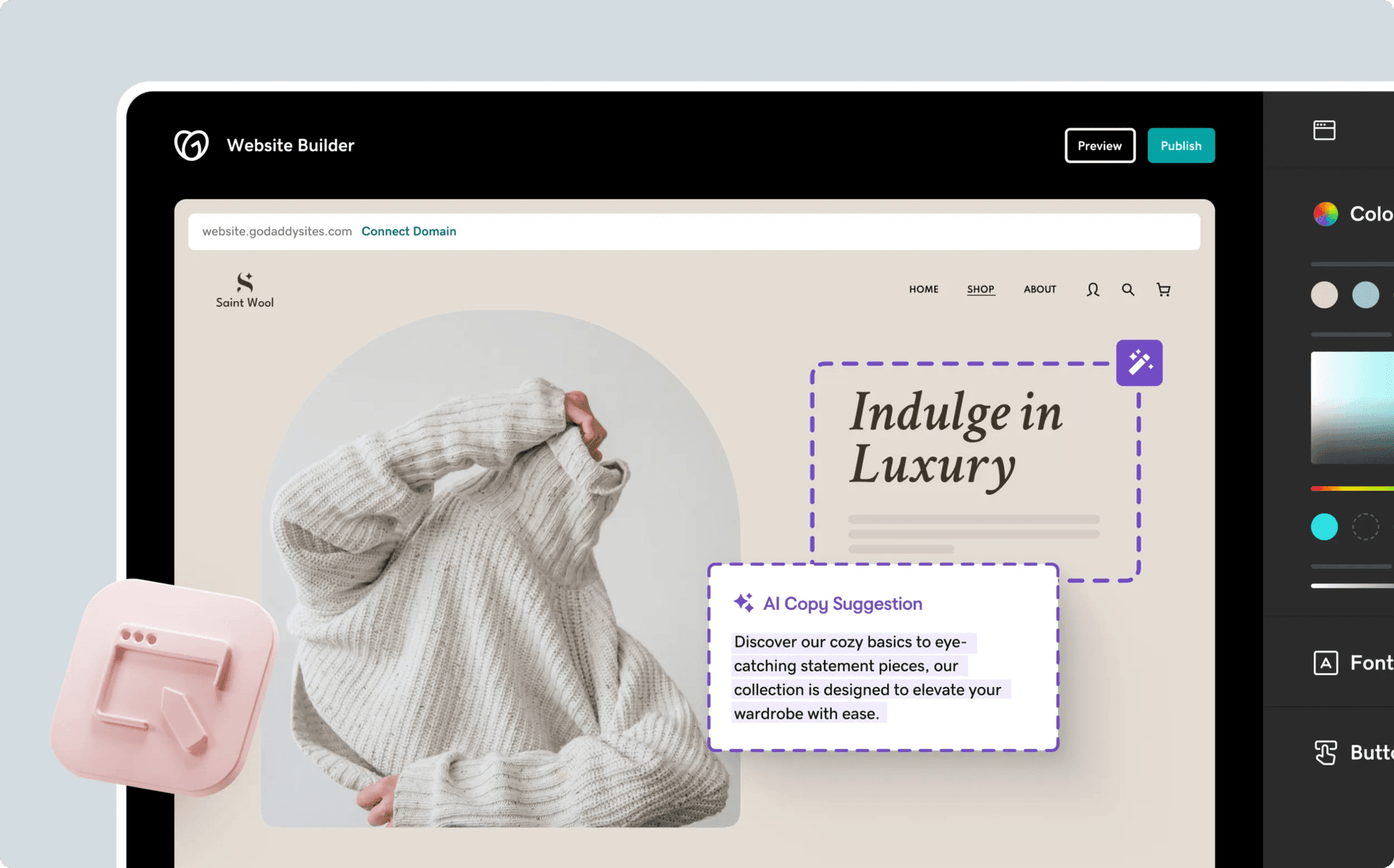The height and width of the screenshot is (868, 1394).
Task: Click the Connect Domain link
Action: (408, 231)
